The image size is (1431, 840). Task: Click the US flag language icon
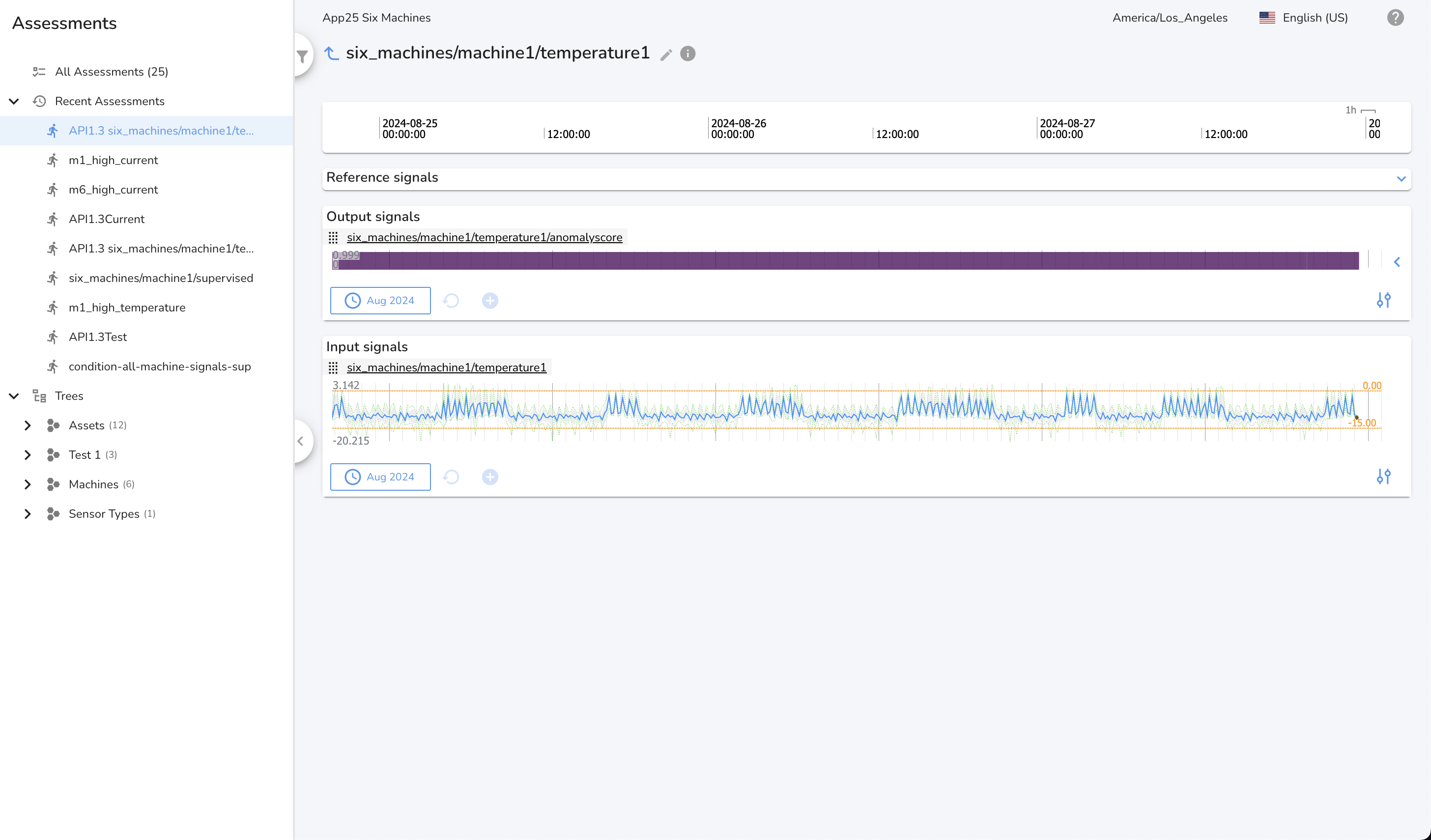pyautogui.click(x=1267, y=18)
